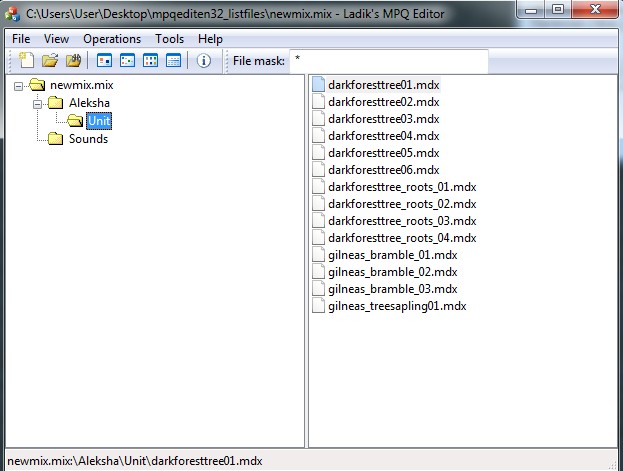Select newmix.mix in the tree
623x471 pixels.
click(81, 85)
